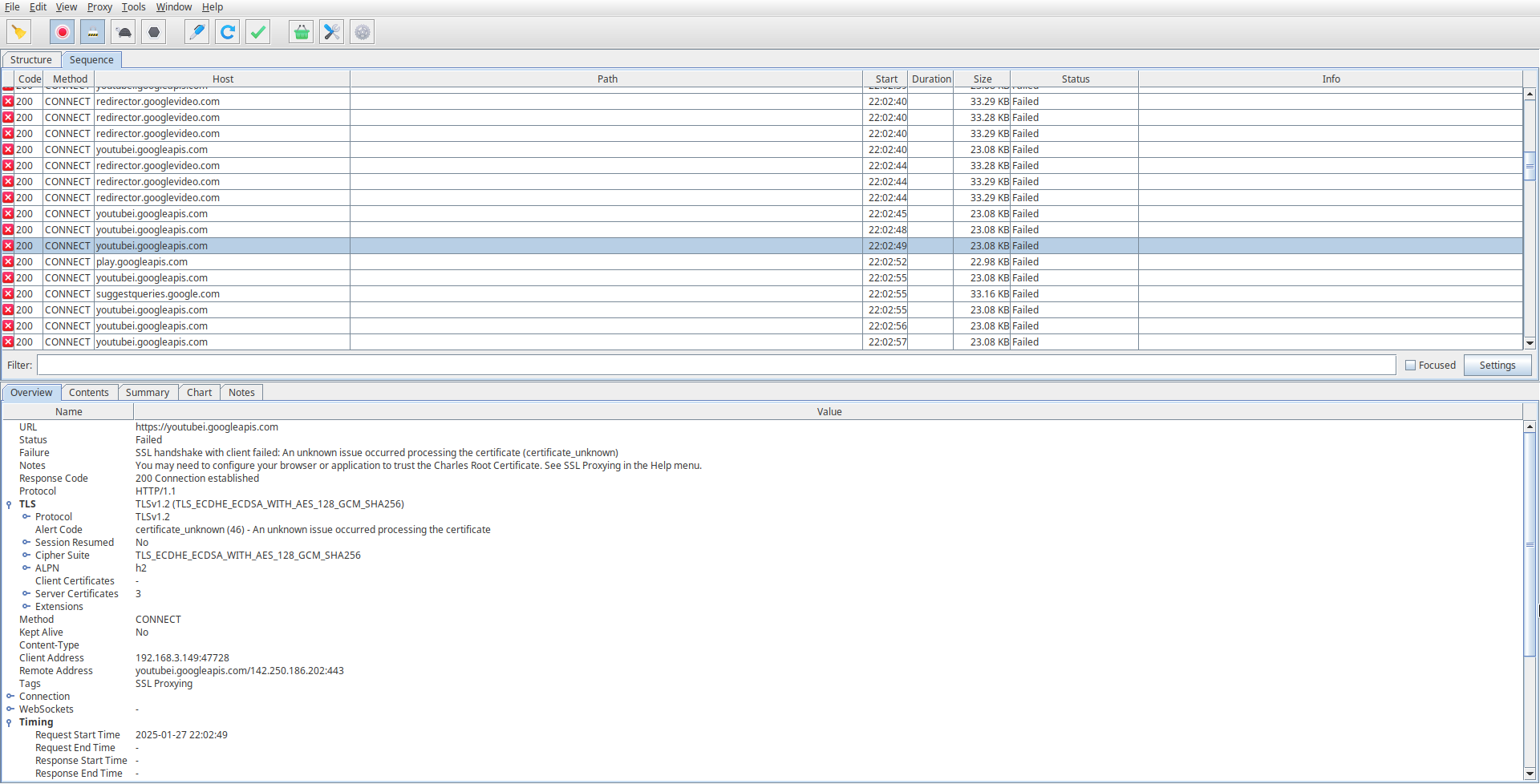Click into the Filter text field
Viewport: 1540px width, 784px height.
coord(716,366)
